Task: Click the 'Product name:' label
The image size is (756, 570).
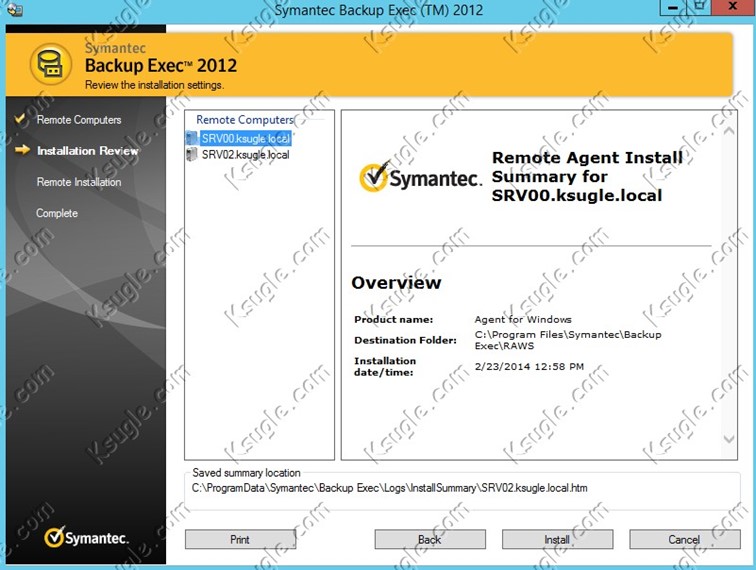Action: [x=393, y=319]
